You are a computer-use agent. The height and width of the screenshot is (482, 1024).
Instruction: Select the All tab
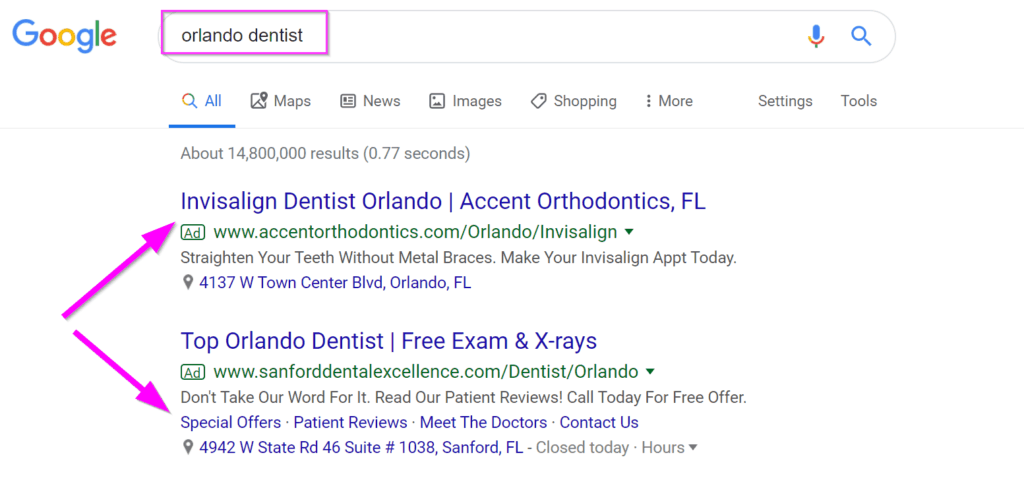(202, 101)
